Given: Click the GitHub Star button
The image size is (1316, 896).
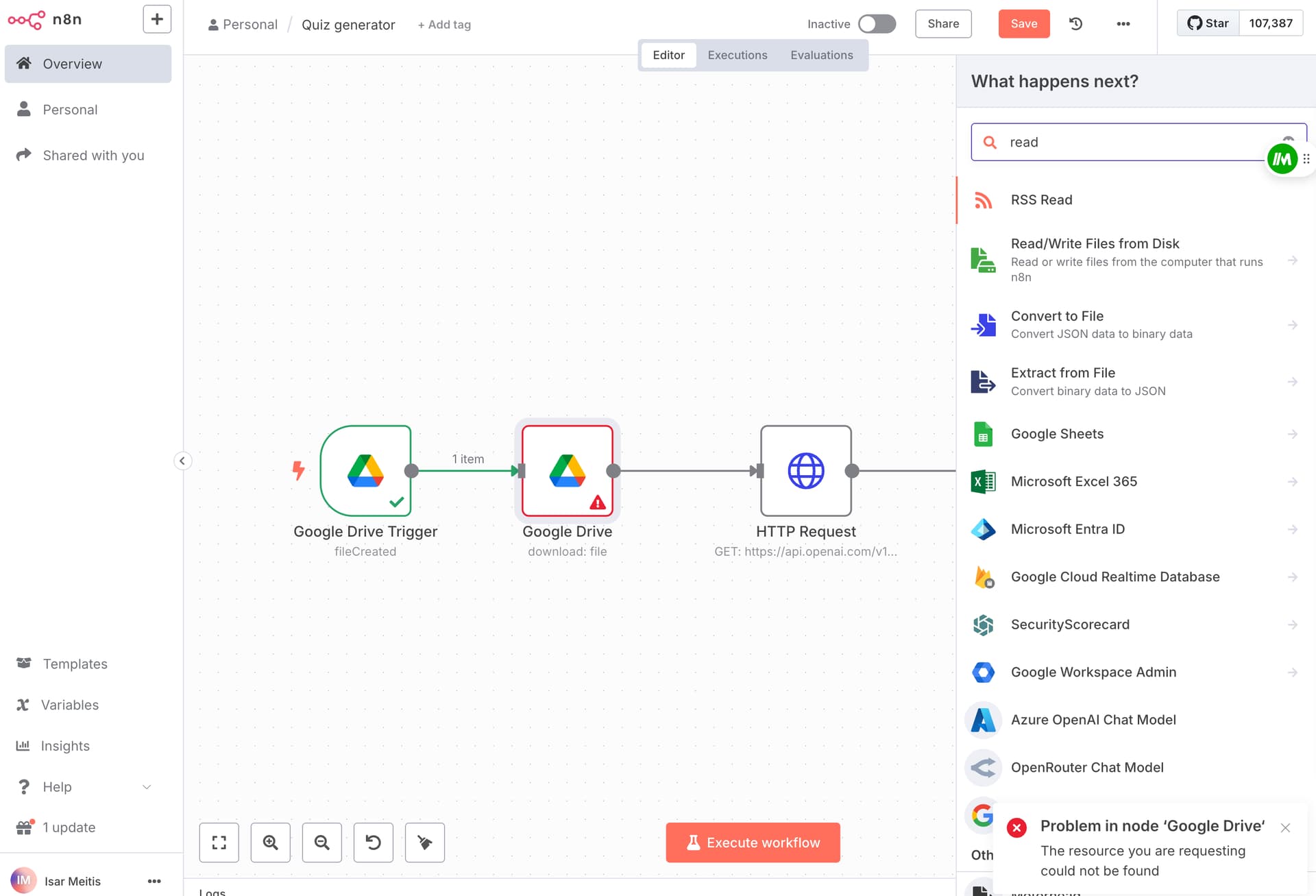Looking at the screenshot, I should coord(1208,23).
